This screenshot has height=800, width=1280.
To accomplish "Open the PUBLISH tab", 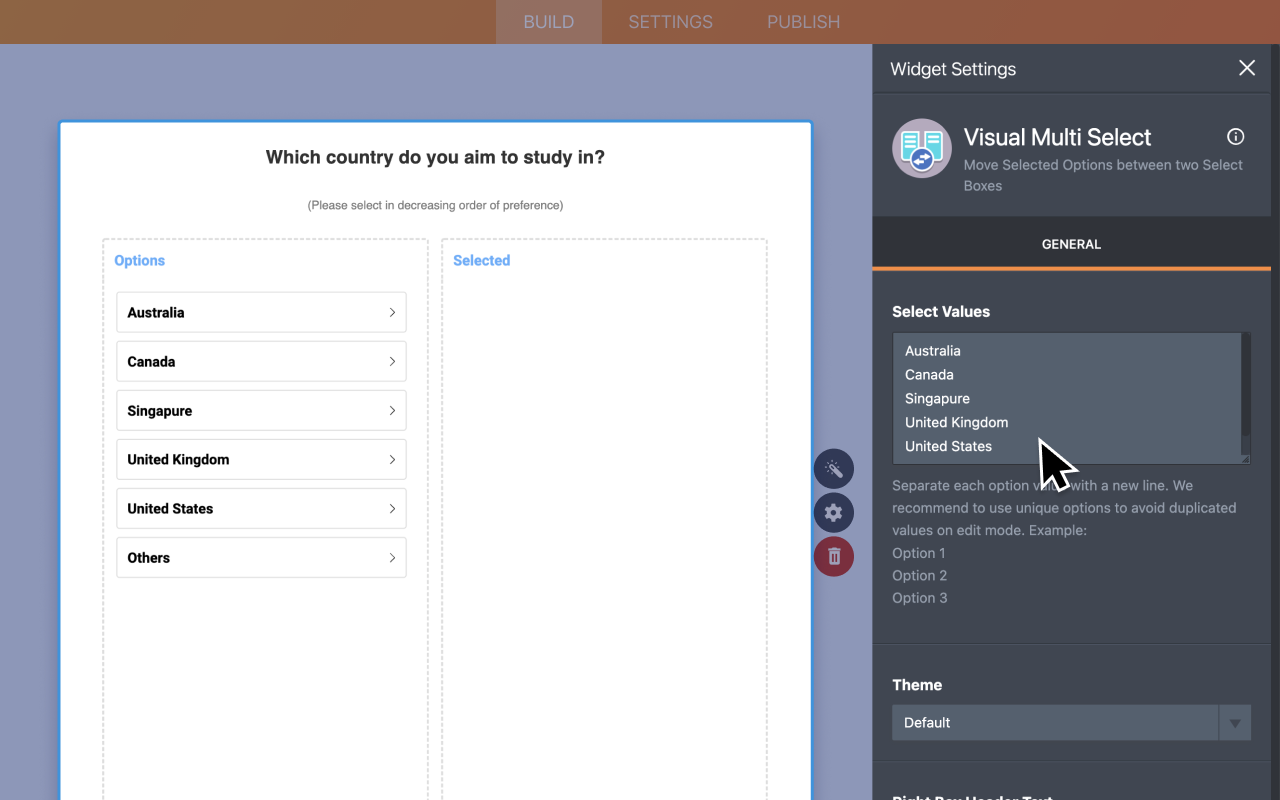I will click(x=803, y=21).
